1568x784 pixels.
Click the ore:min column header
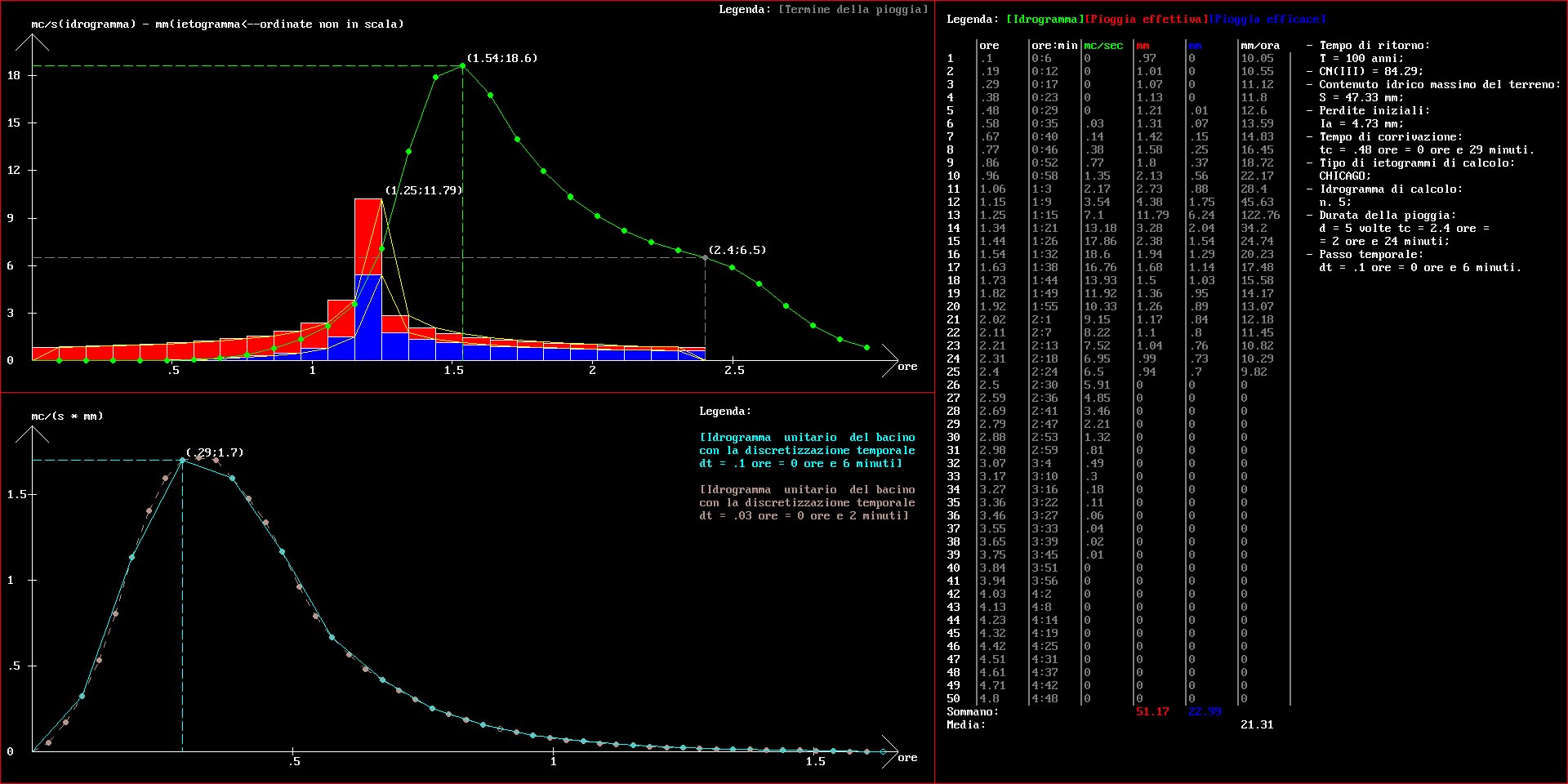point(1054,46)
